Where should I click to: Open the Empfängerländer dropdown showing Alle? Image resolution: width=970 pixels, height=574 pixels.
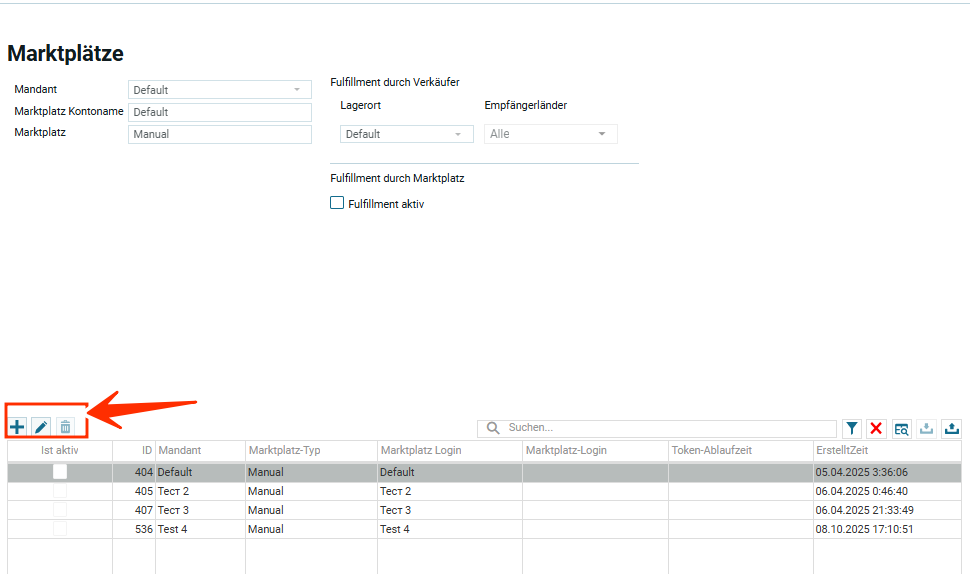pyautogui.click(x=550, y=134)
